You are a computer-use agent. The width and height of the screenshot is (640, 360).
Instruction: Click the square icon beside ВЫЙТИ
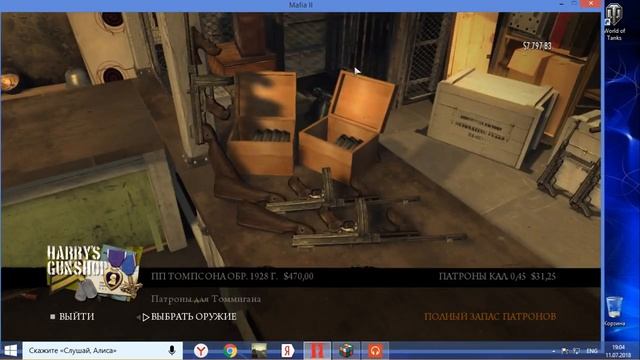[x=53, y=317]
